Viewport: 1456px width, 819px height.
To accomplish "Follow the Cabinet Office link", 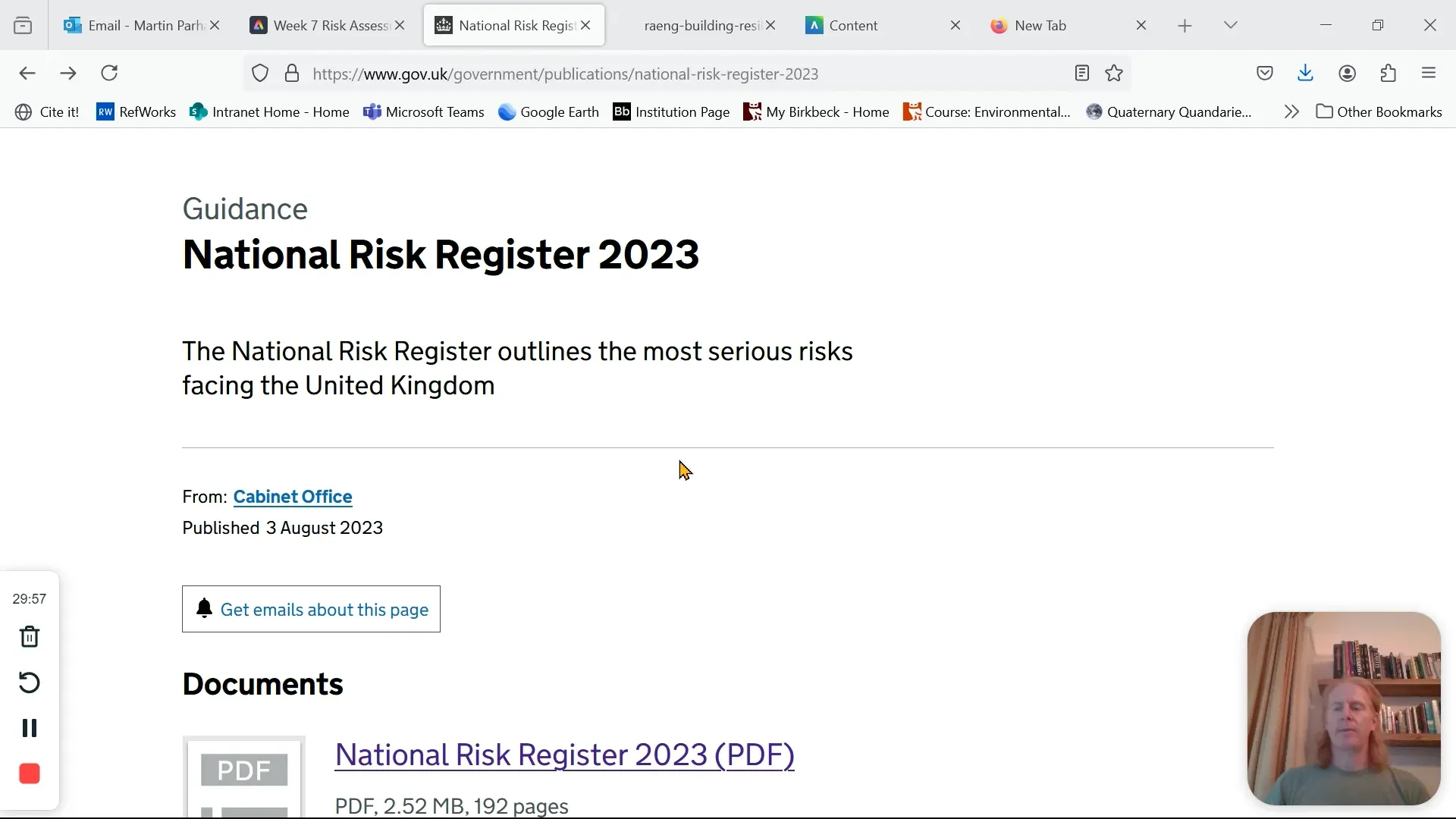I will point(293,497).
